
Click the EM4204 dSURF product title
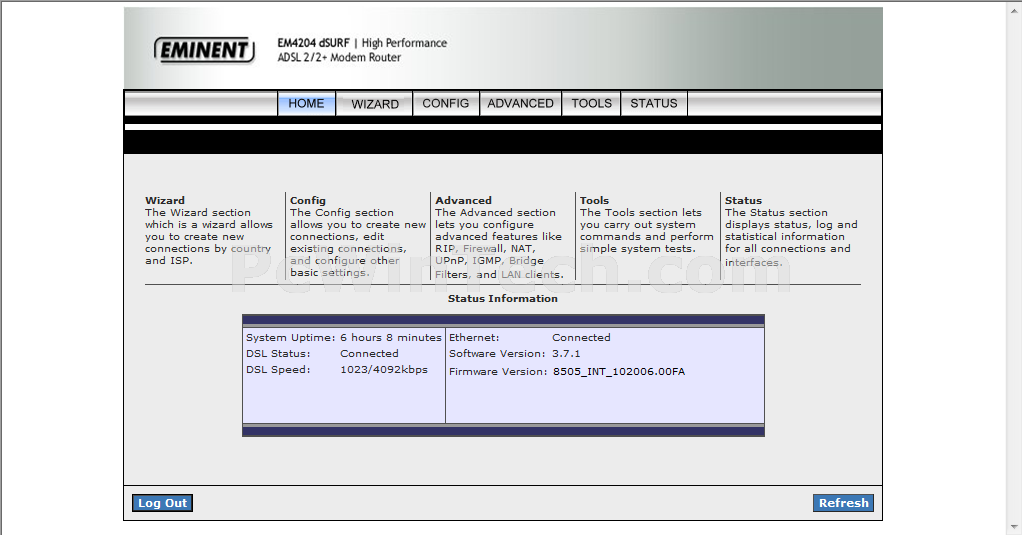click(x=314, y=43)
